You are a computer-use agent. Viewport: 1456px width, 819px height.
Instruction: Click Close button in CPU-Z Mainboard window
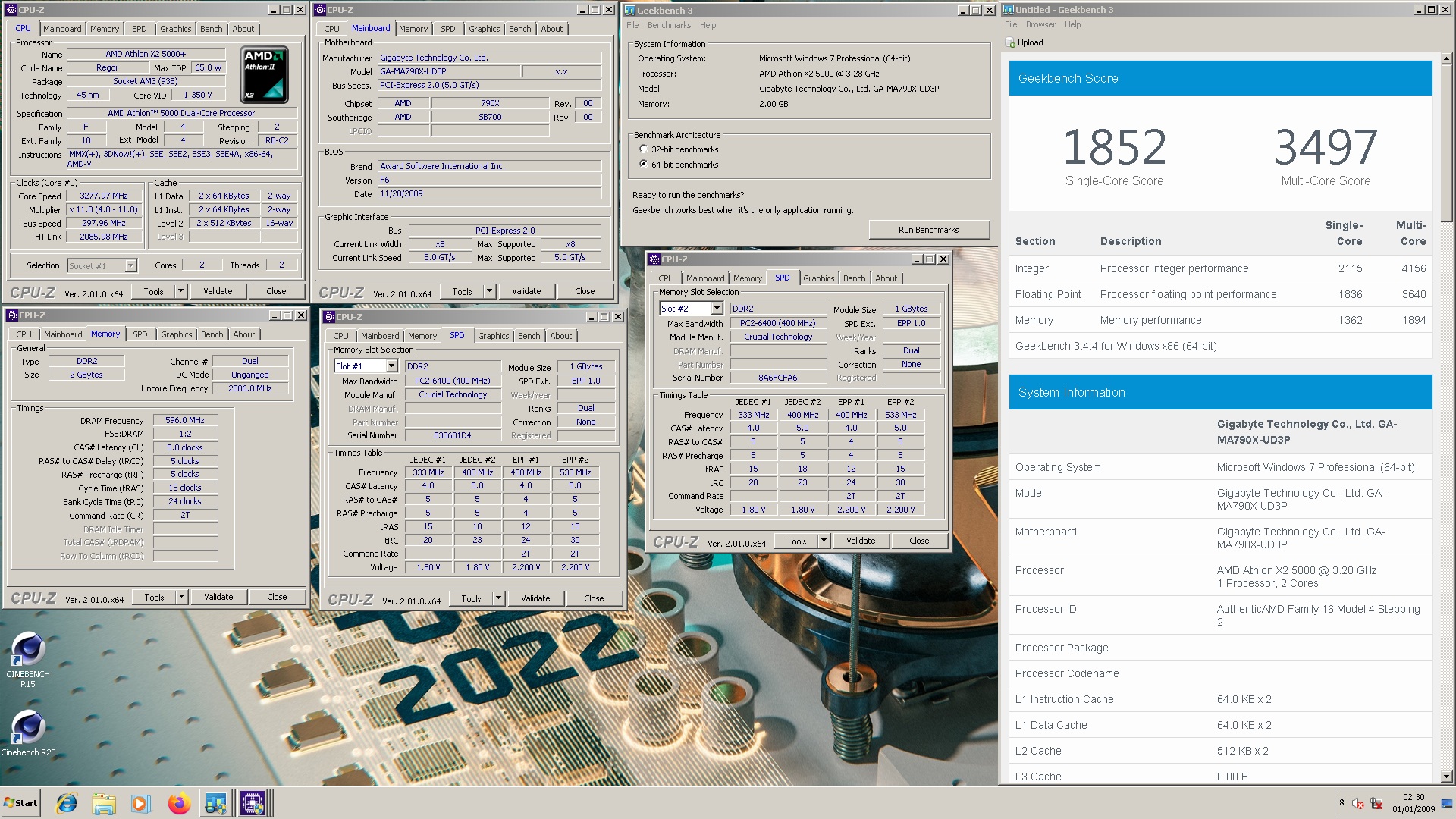[585, 291]
